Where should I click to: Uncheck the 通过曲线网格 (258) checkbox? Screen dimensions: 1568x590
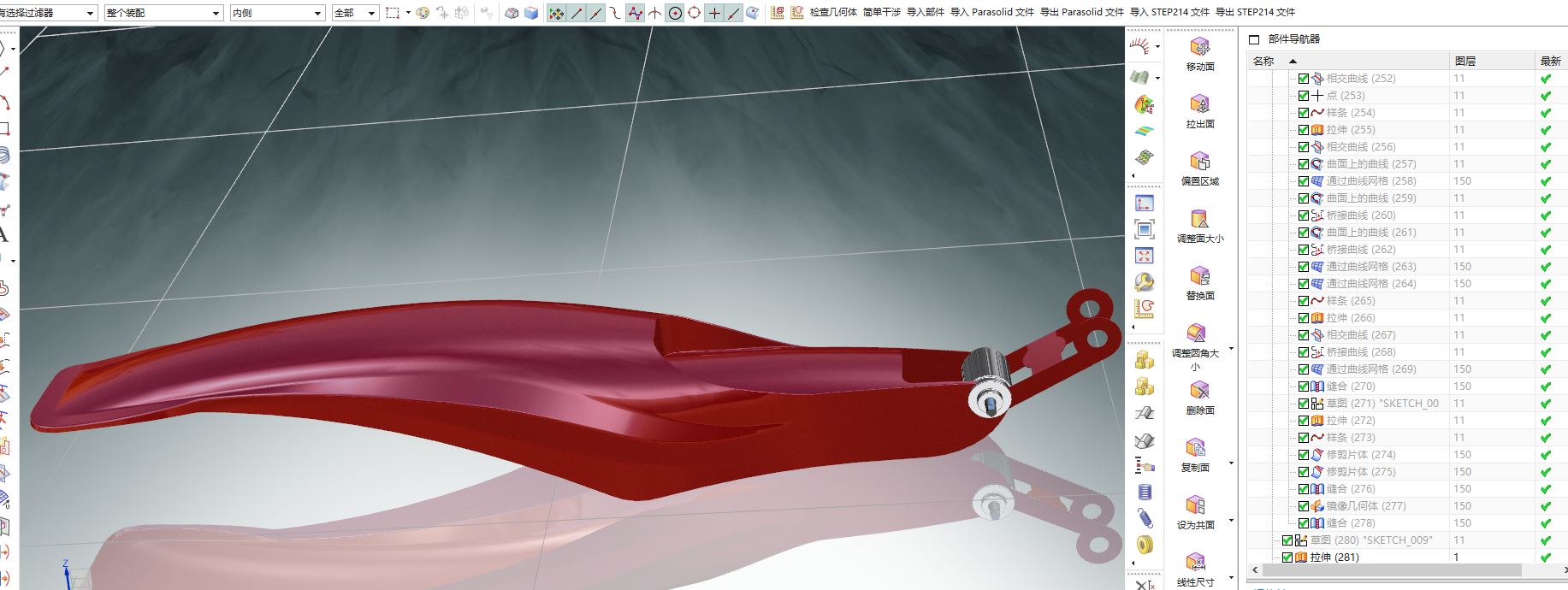(x=1304, y=180)
